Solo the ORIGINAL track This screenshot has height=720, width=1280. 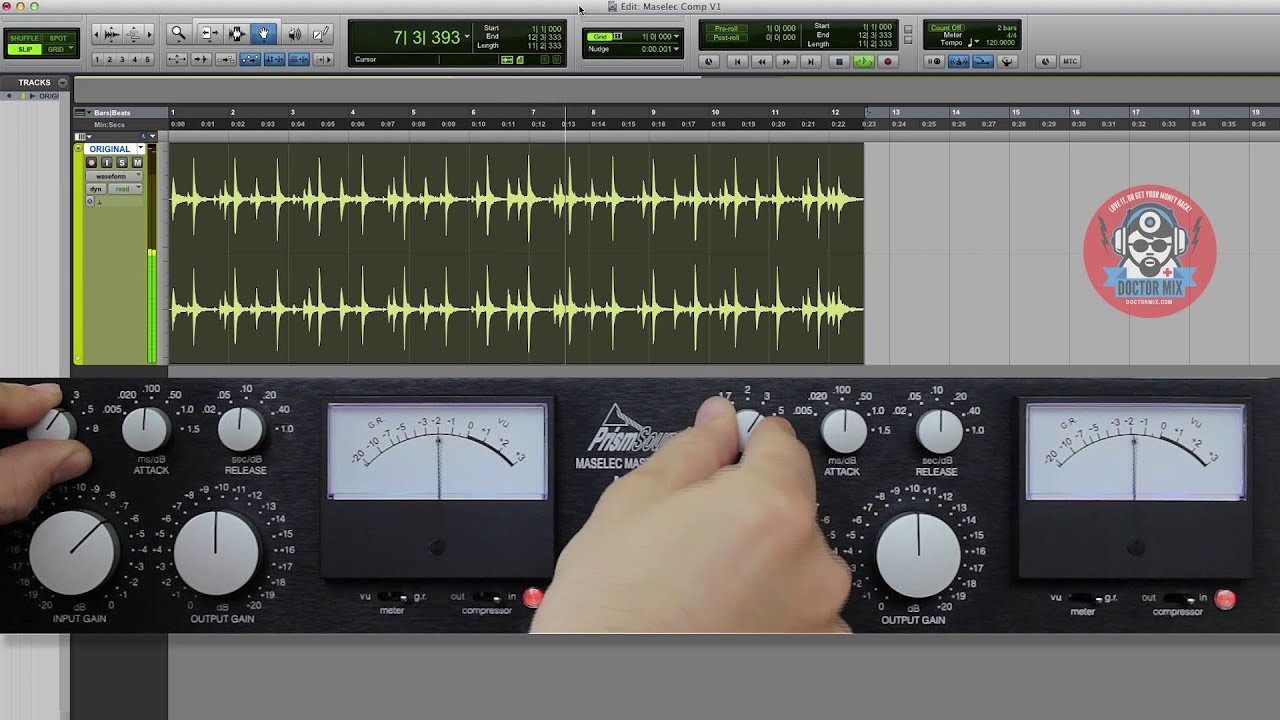[x=122, y=163]
